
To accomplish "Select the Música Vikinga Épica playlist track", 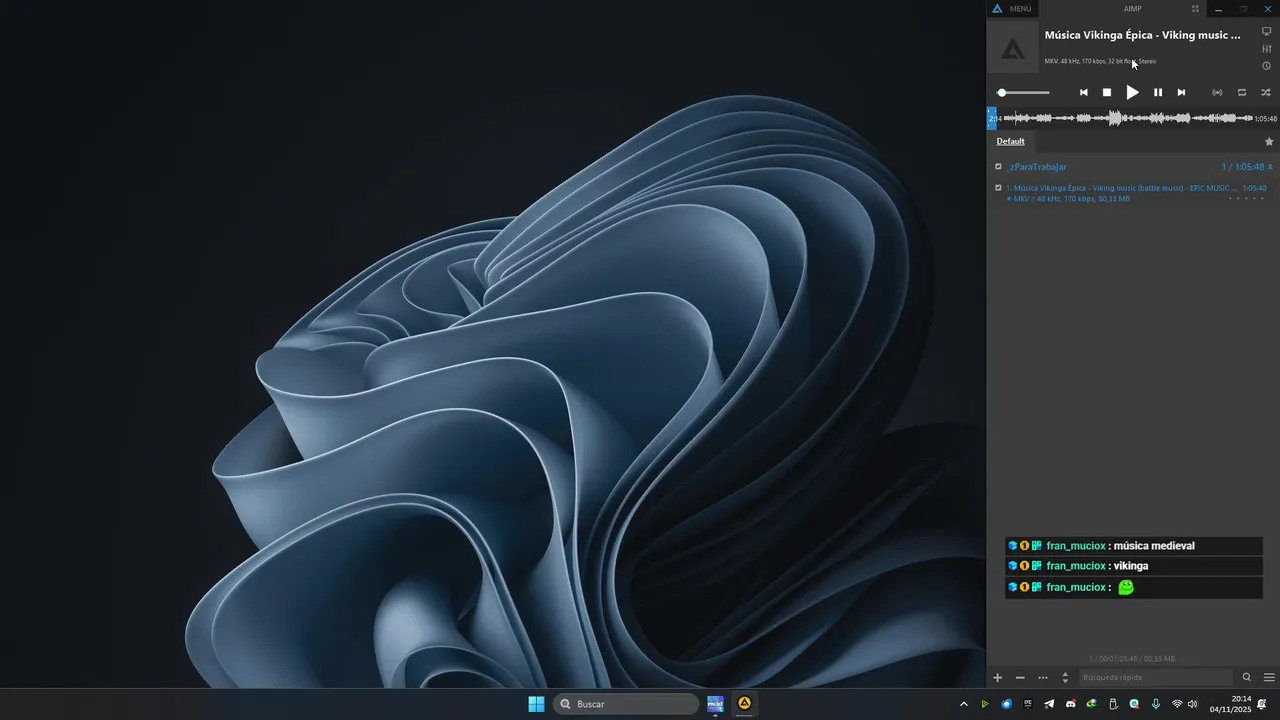I will coord(1133,193).
